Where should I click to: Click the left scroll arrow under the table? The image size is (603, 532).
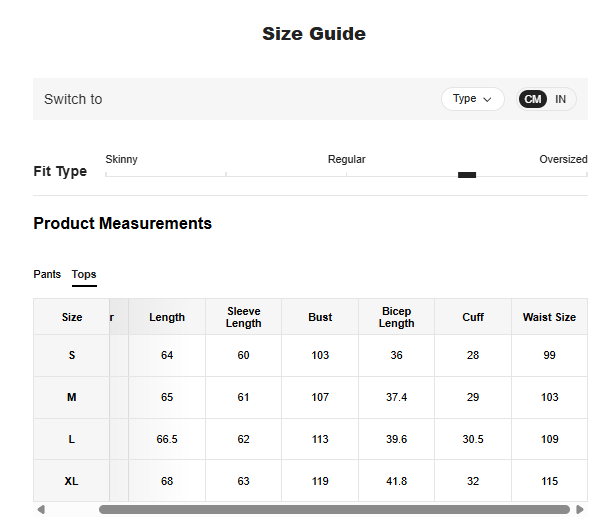click(41, 510)
